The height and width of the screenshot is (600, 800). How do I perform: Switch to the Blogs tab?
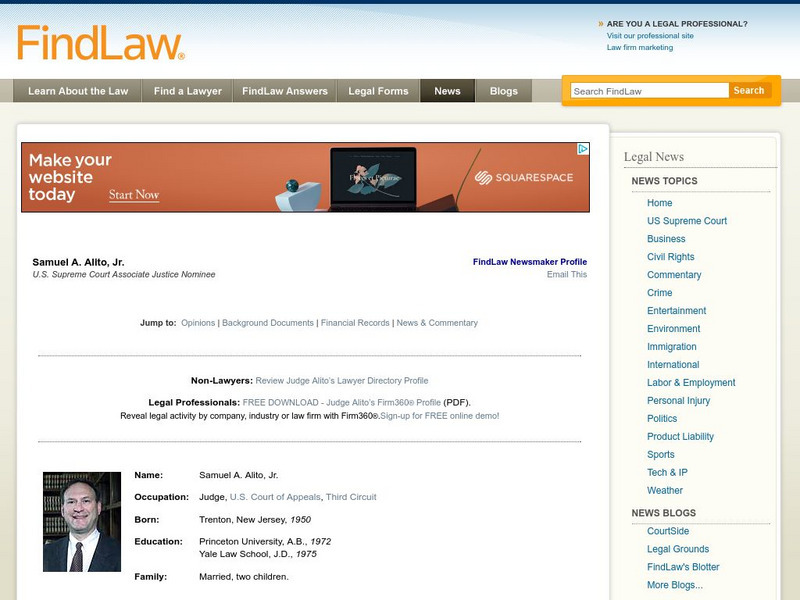pos(503,90)
